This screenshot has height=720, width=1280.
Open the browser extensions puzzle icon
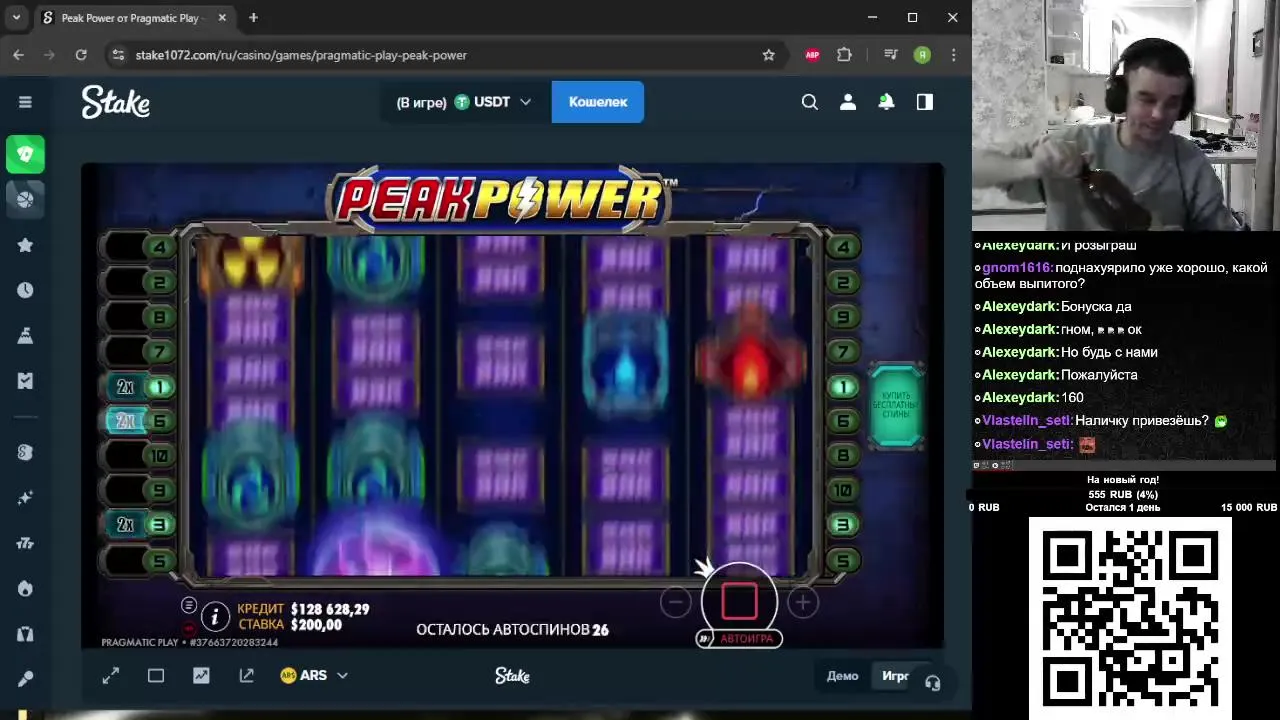click(844, 55)
